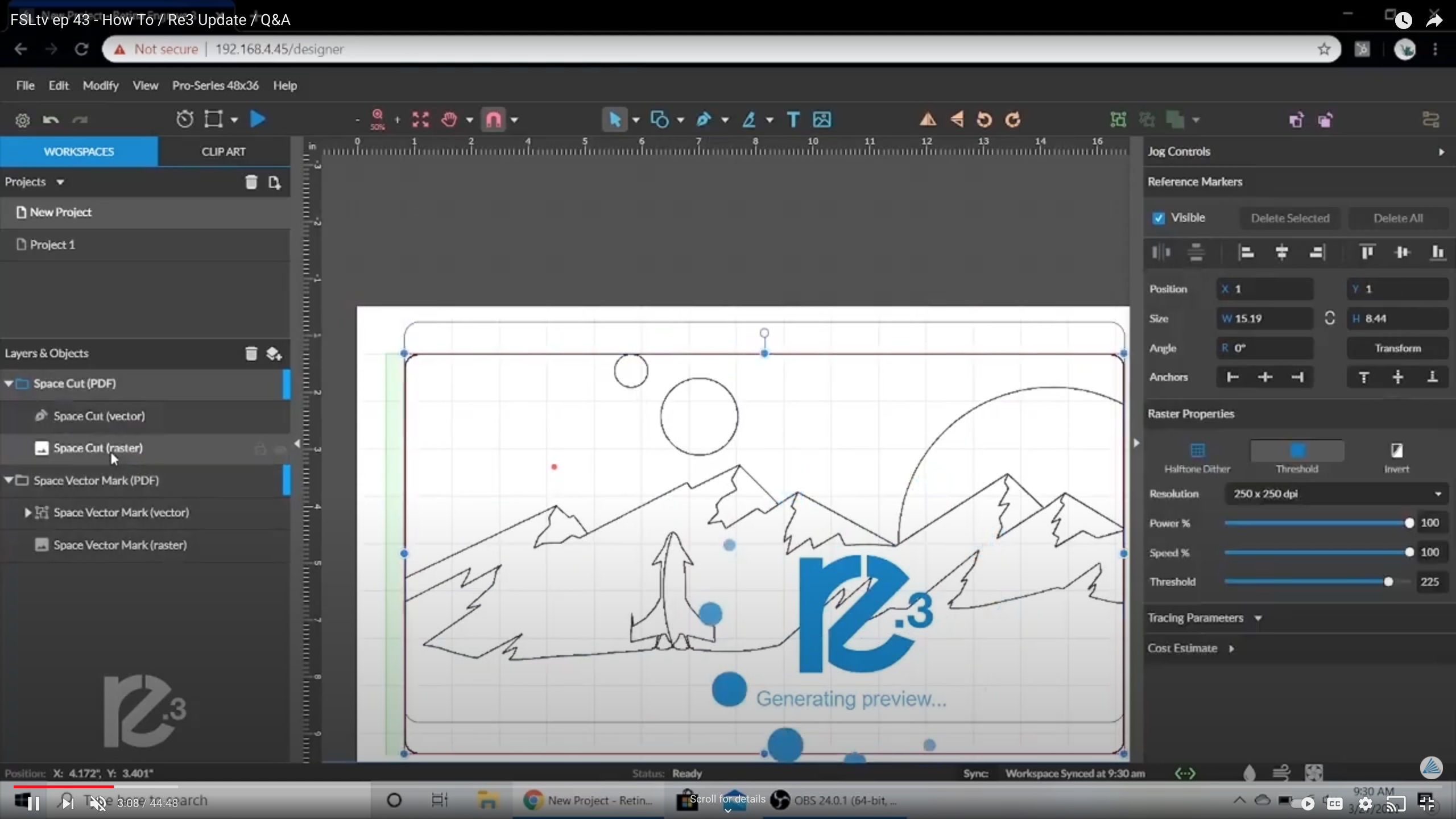Image resolution: width=1456 pixels, height=819 pixels.
Task: Collapse the Space Cut (PDF) group
Action: pyautogui.click(x=9, y=383)
